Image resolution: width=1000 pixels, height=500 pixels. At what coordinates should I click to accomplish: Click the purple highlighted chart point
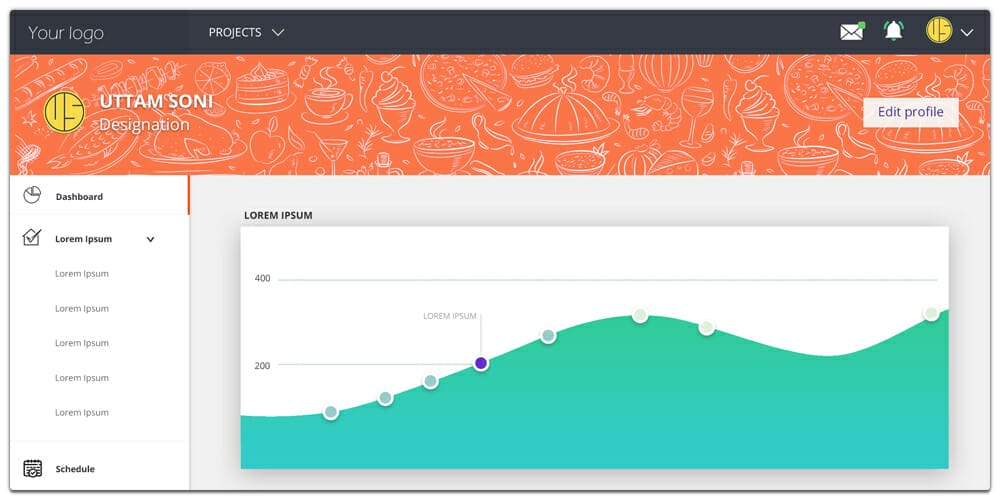(x=481, y=363)
